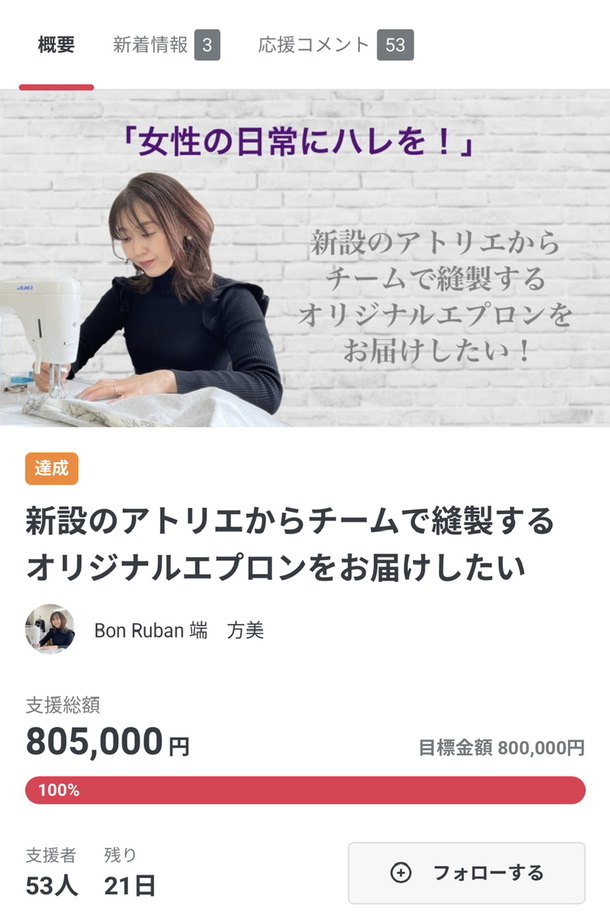
Task: Click the フォローする button
Action: point(467,873)
